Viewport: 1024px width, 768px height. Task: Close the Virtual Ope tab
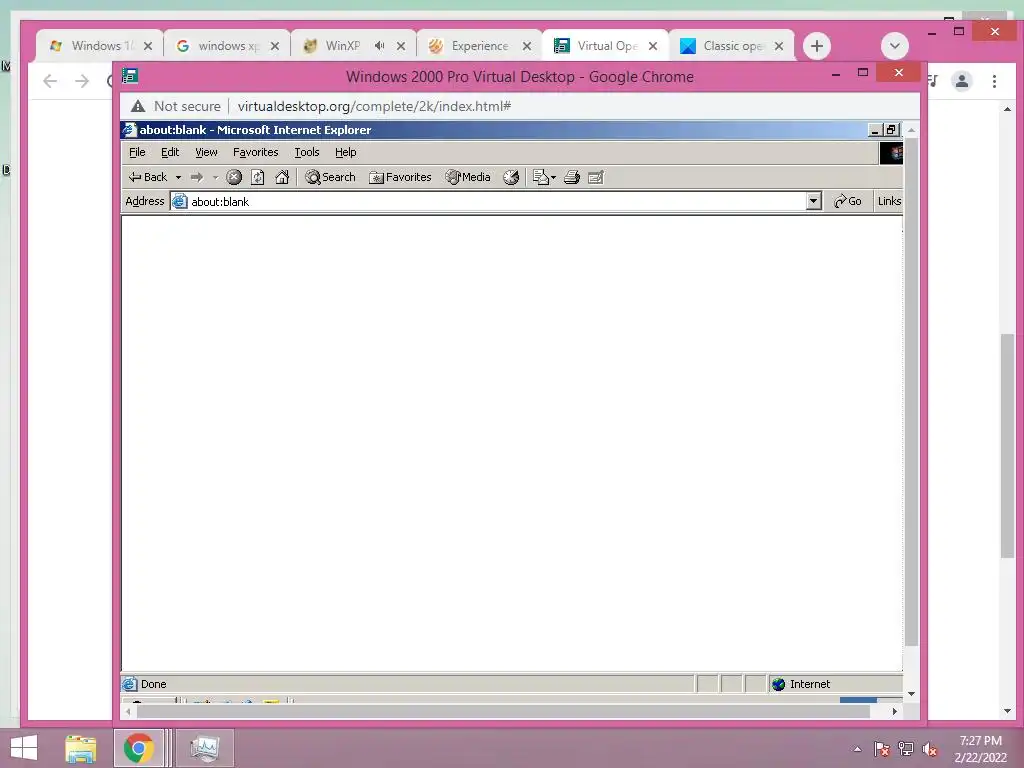point(652,46)
